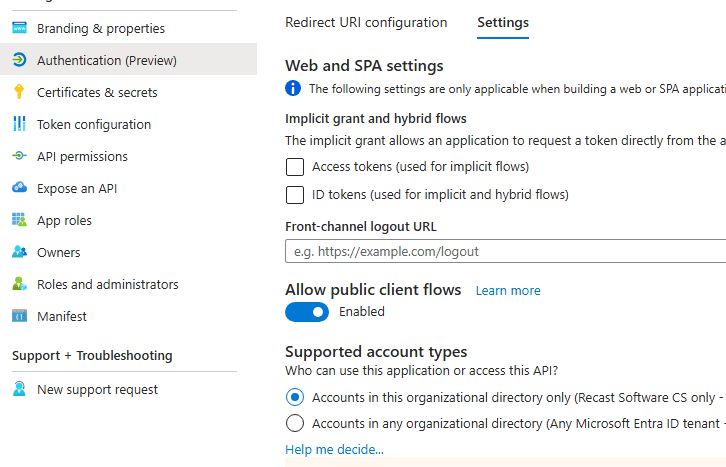726x467 pixels.
Task: Click the Roles and administrators icon
Action: pos(19,284)
